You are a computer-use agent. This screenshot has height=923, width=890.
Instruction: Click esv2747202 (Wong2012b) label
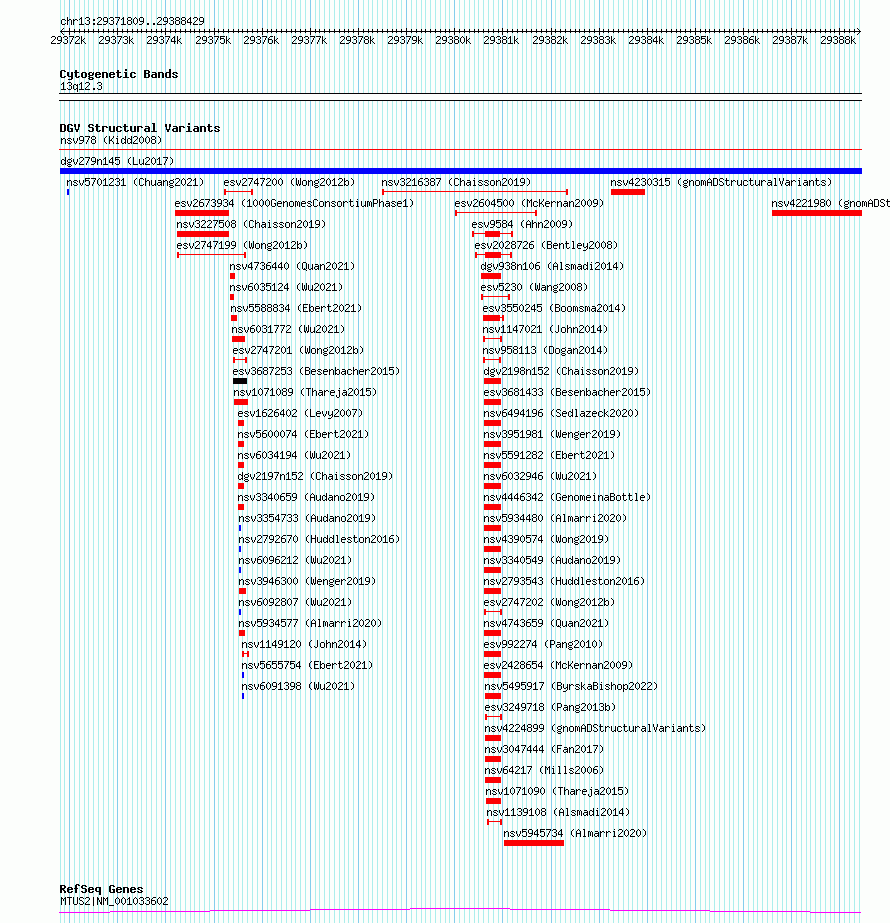(549, 602)
